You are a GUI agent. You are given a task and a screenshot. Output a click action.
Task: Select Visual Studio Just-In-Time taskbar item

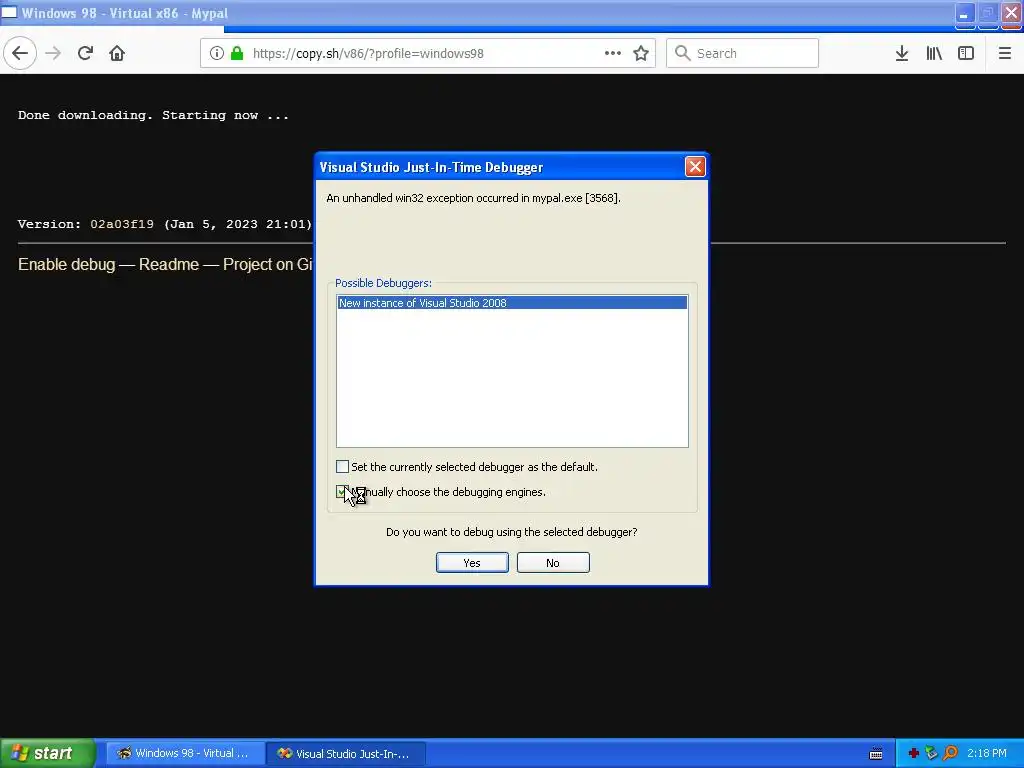click(346, 753)
